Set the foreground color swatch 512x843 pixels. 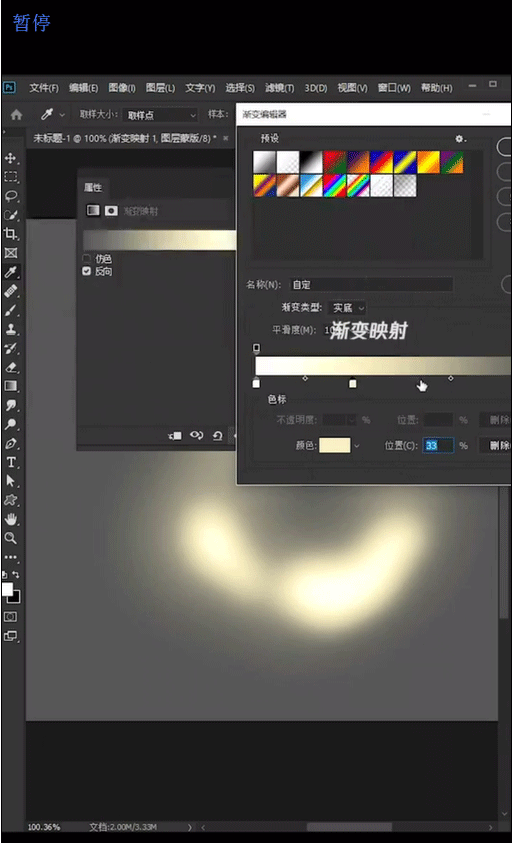click(7, 589)
